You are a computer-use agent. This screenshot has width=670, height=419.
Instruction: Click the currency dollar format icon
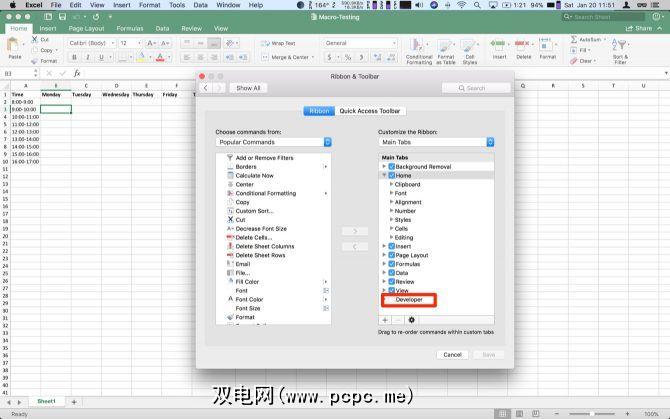click(x=329, y=57)
